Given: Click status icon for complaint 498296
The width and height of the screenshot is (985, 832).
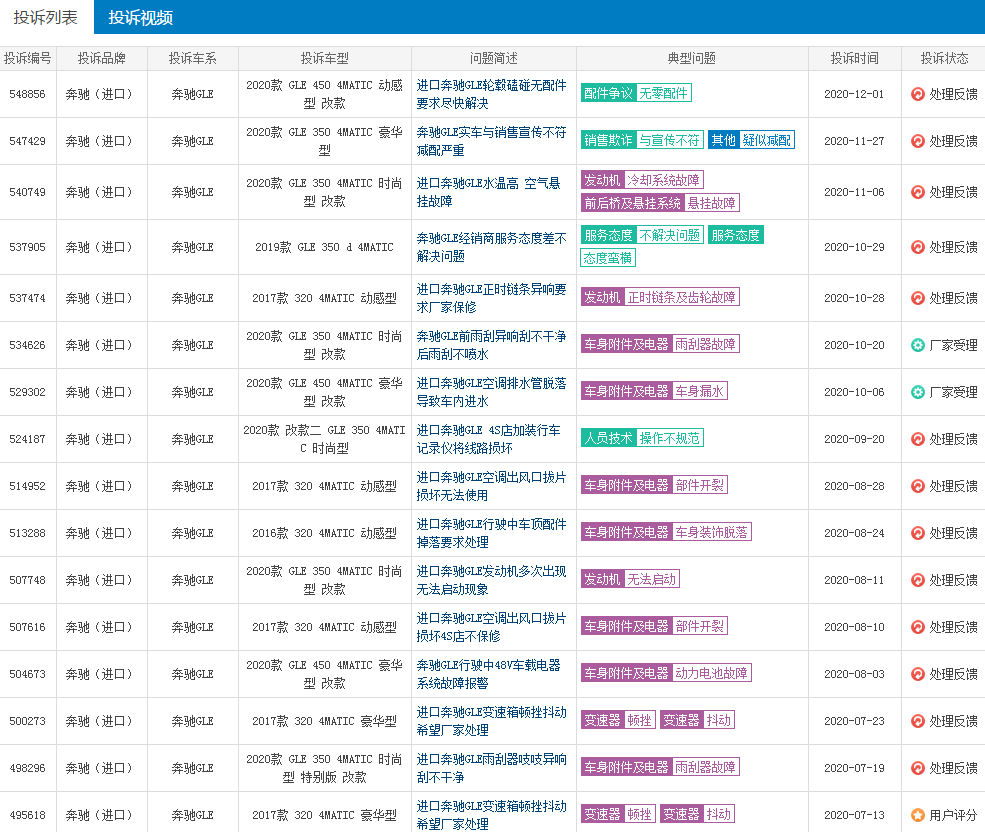Looking at the screenshot, I should click(918, 768).
